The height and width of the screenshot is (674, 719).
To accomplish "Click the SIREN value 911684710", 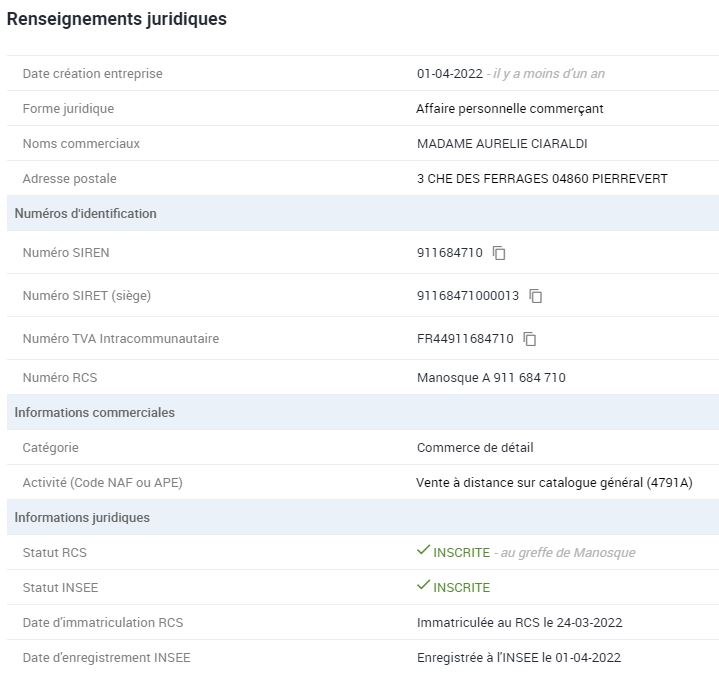I will tap(449, 253).
